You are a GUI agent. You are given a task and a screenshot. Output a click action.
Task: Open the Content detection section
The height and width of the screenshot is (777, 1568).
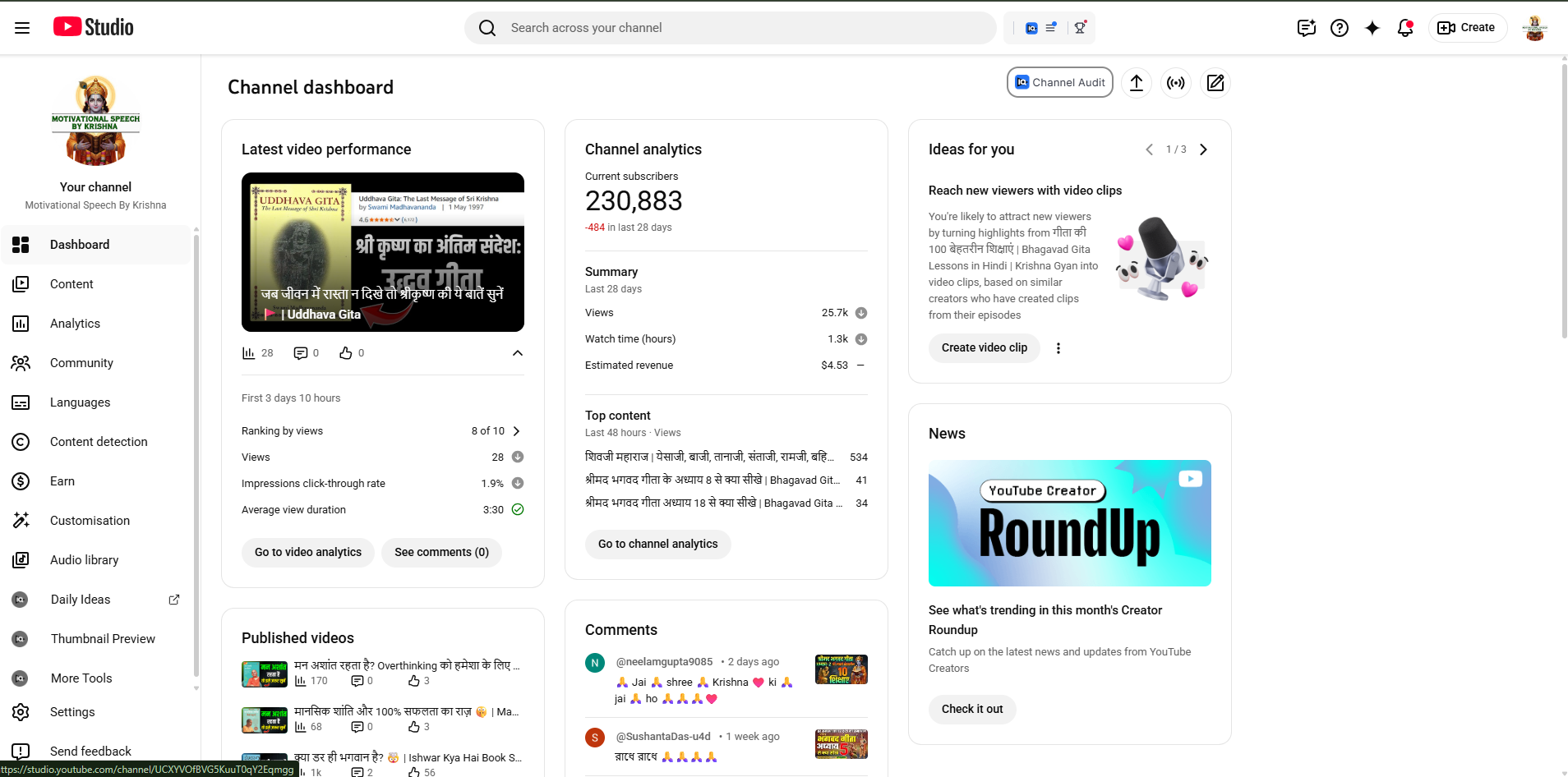tap(99, 441)
